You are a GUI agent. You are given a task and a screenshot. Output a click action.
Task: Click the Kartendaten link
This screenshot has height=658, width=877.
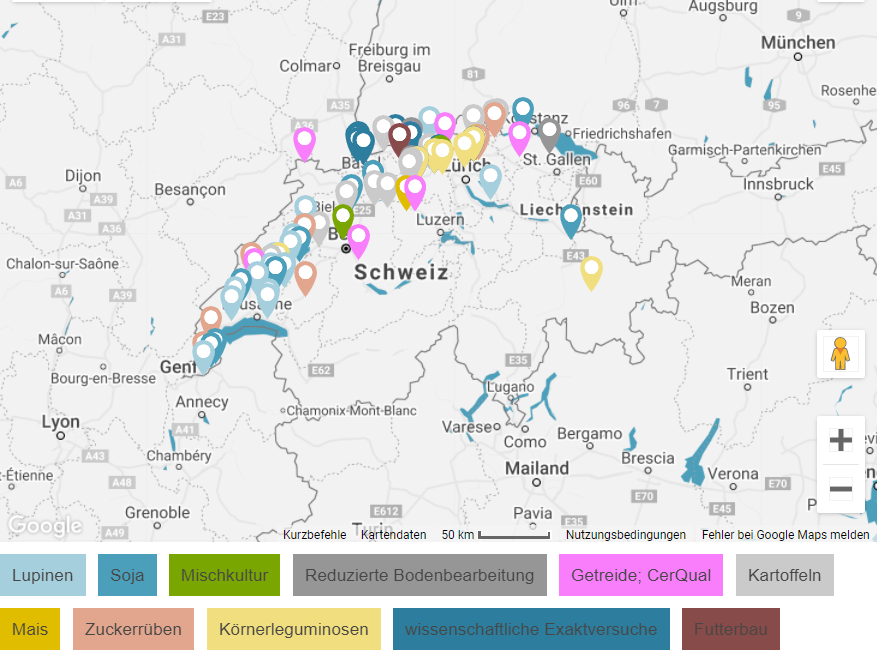[394, 535]
